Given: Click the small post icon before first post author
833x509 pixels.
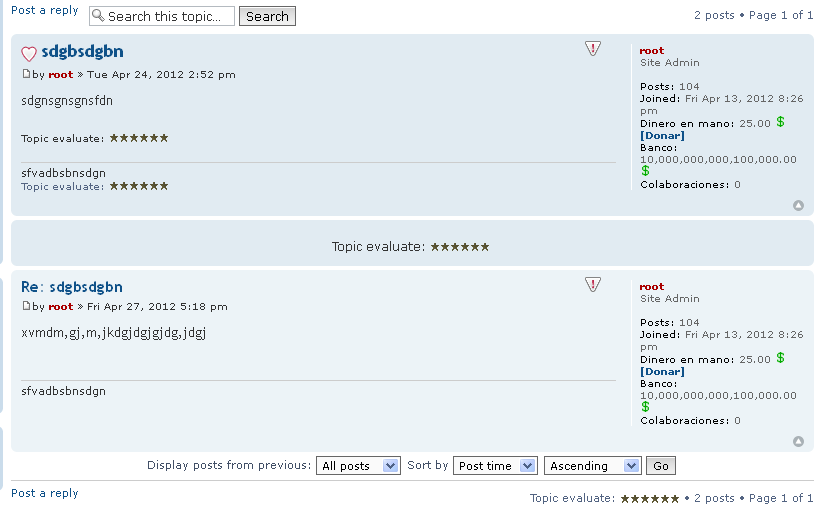Looking at the screenshot, I should [x=27, y=74].
